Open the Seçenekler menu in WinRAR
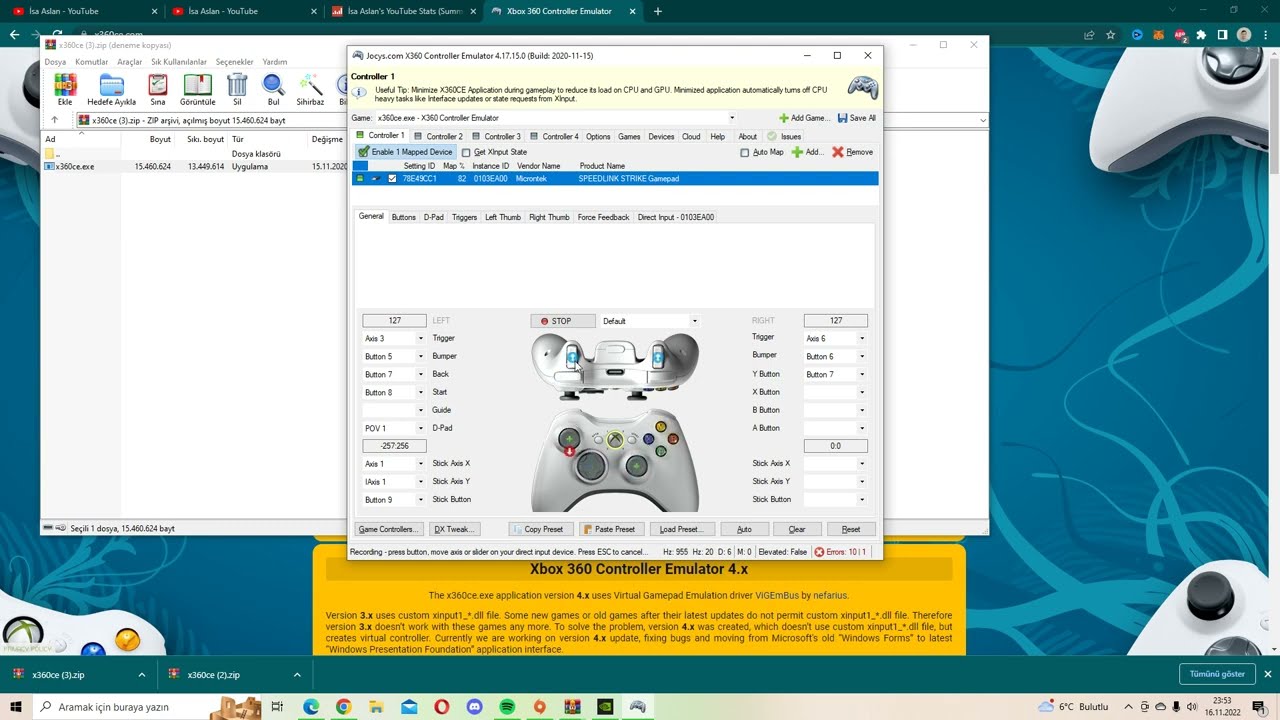This screenshot has width=1280, height=720. click(235, 62)
